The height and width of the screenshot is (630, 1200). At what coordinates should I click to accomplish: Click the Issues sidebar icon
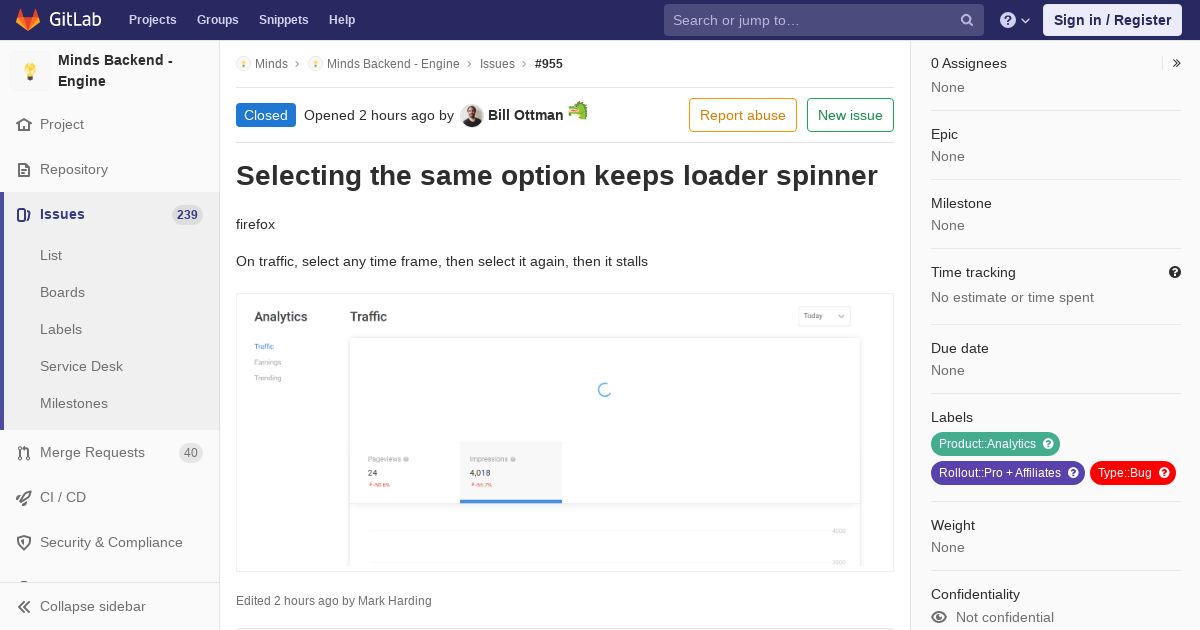coord(24,214)
